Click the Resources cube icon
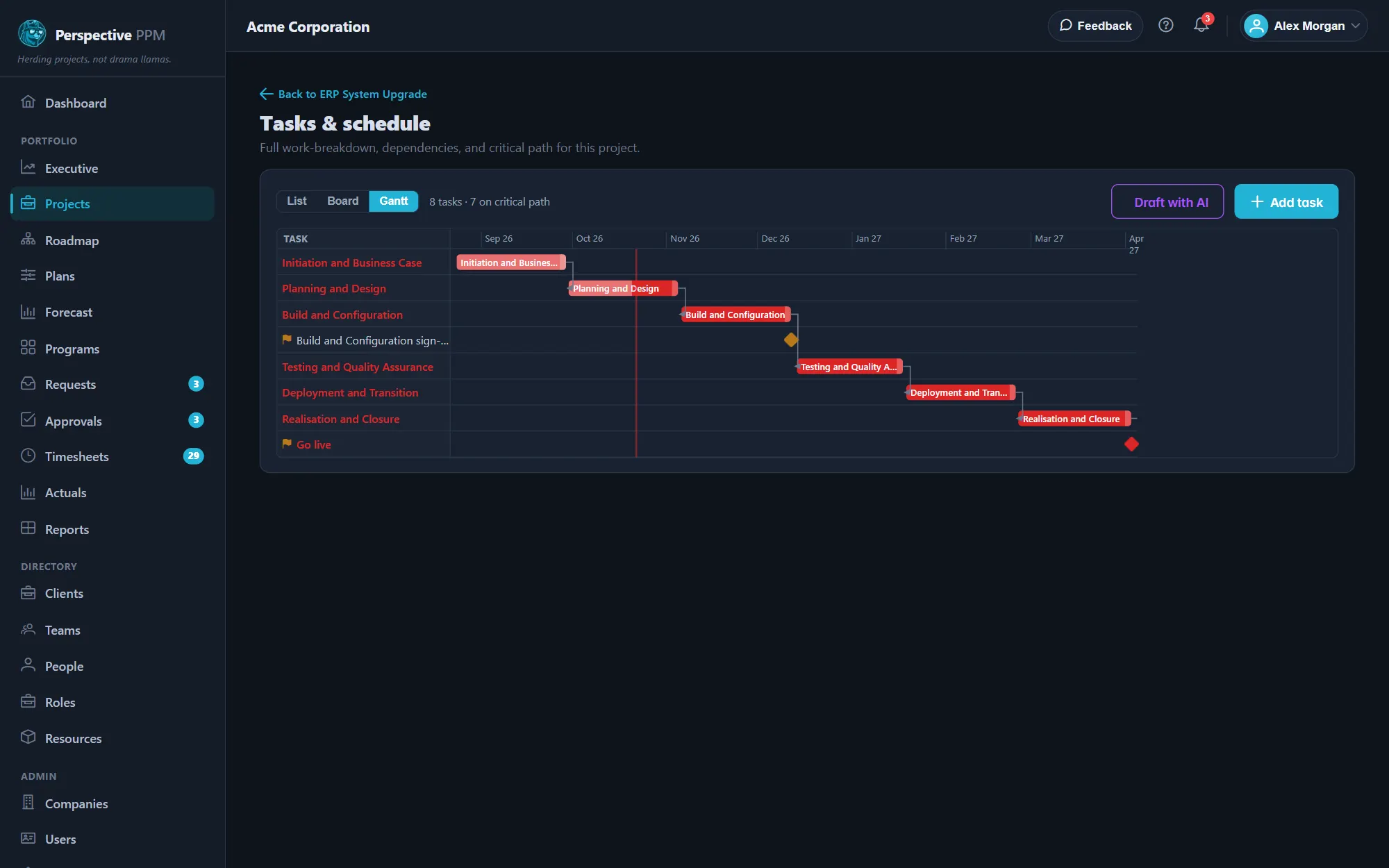 [28, 737]
